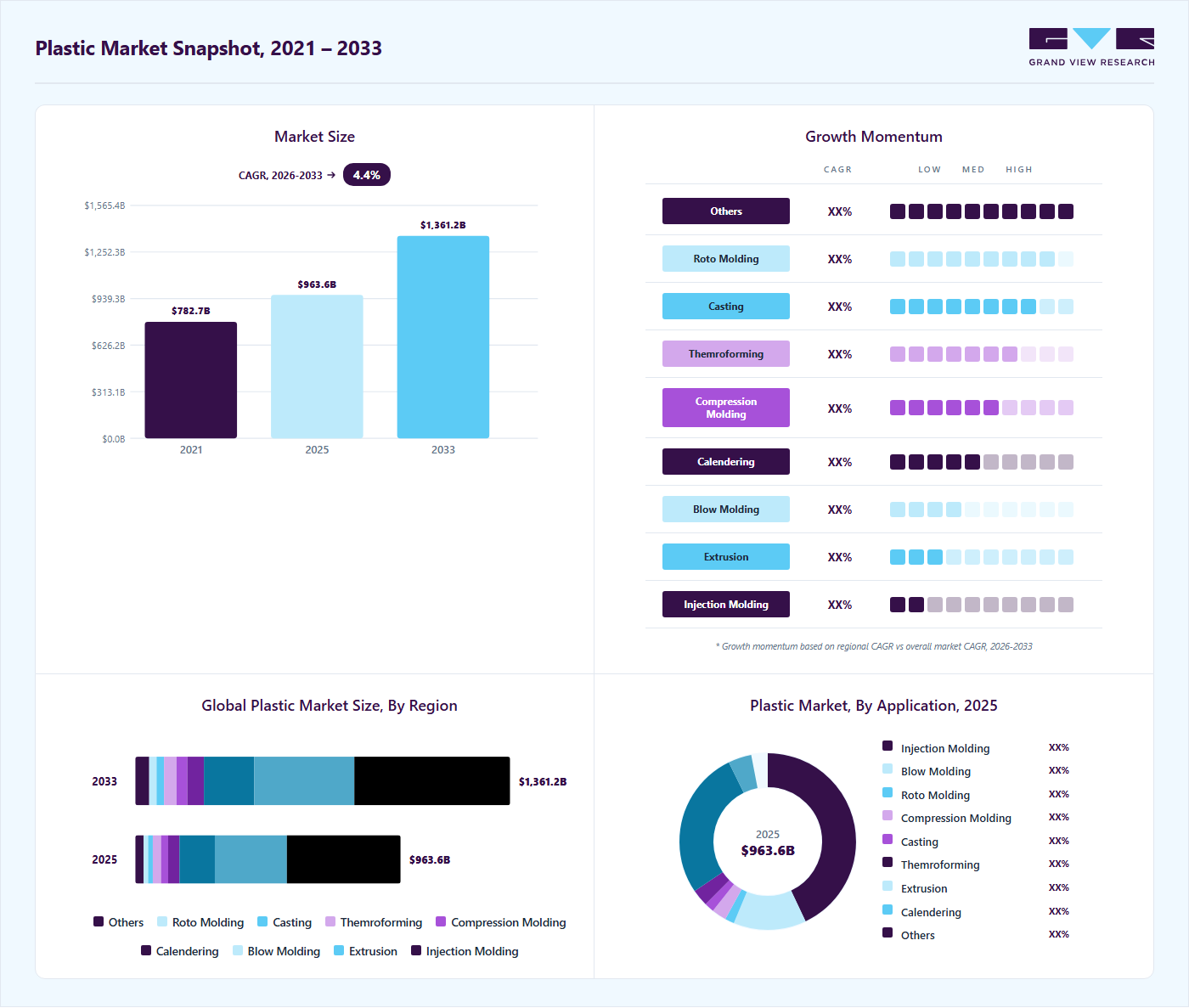Click the black segment of the 2025 region bar
Screen dimensions: 1189x1008
[344, 859]
